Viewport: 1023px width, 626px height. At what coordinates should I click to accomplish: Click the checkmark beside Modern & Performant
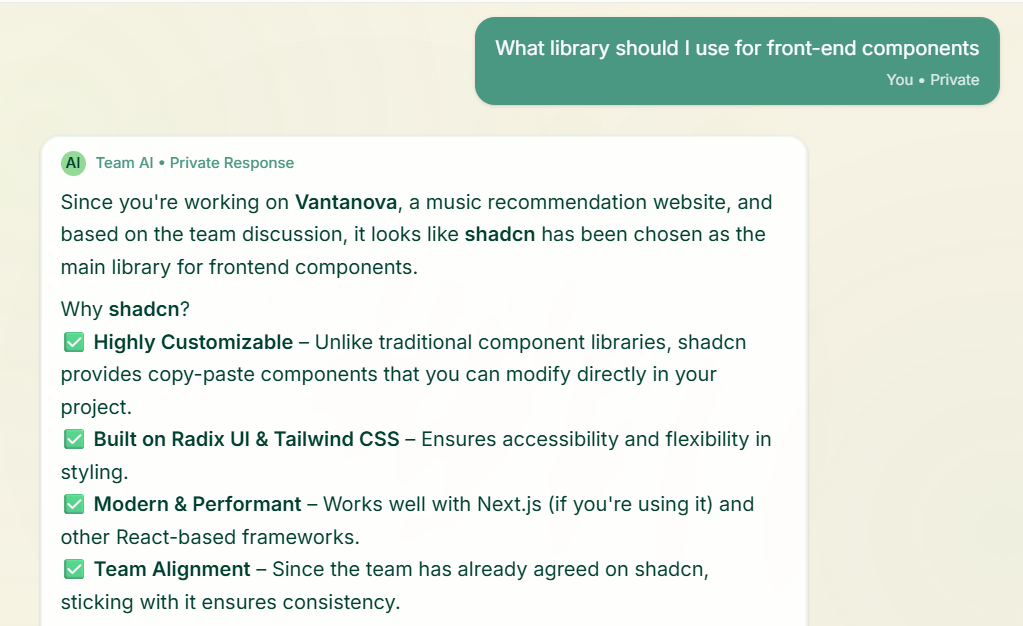point(74,504)
